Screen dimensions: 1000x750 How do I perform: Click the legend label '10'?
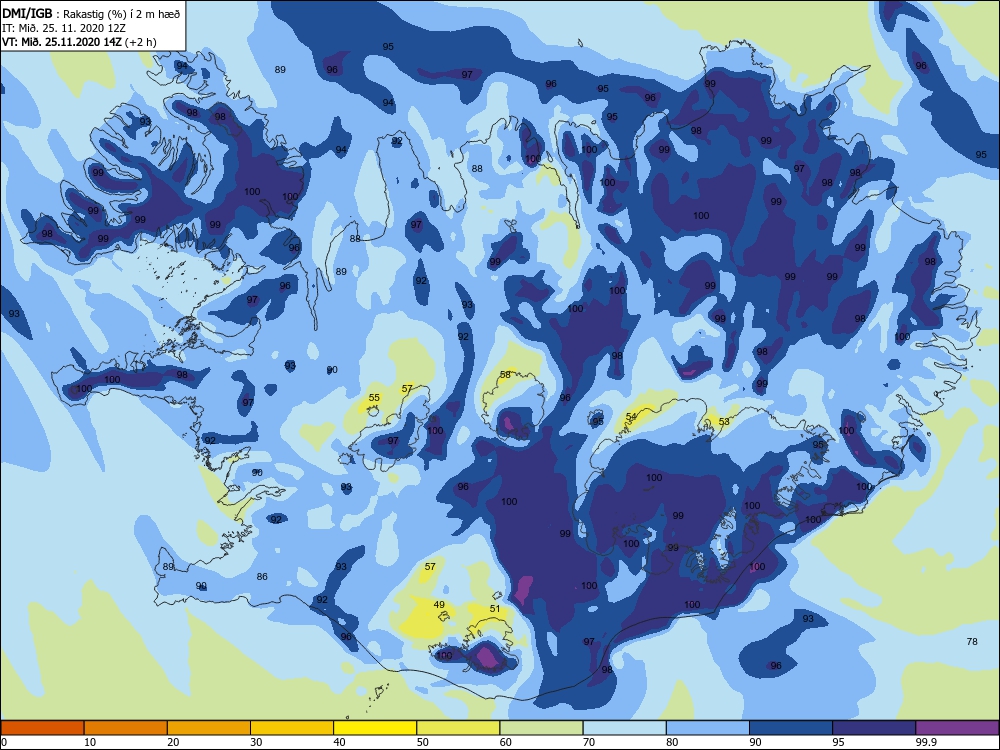(x=90, y=742)
